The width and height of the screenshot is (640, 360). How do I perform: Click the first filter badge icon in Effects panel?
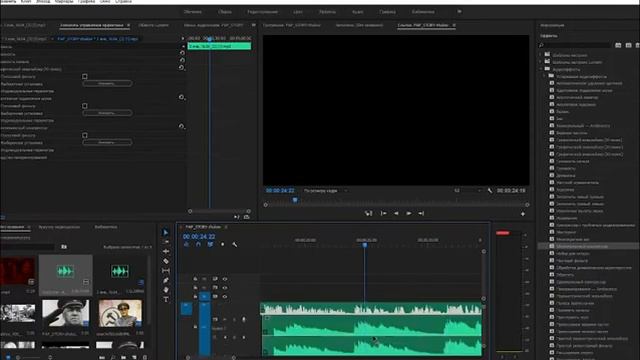click(618, 45)
